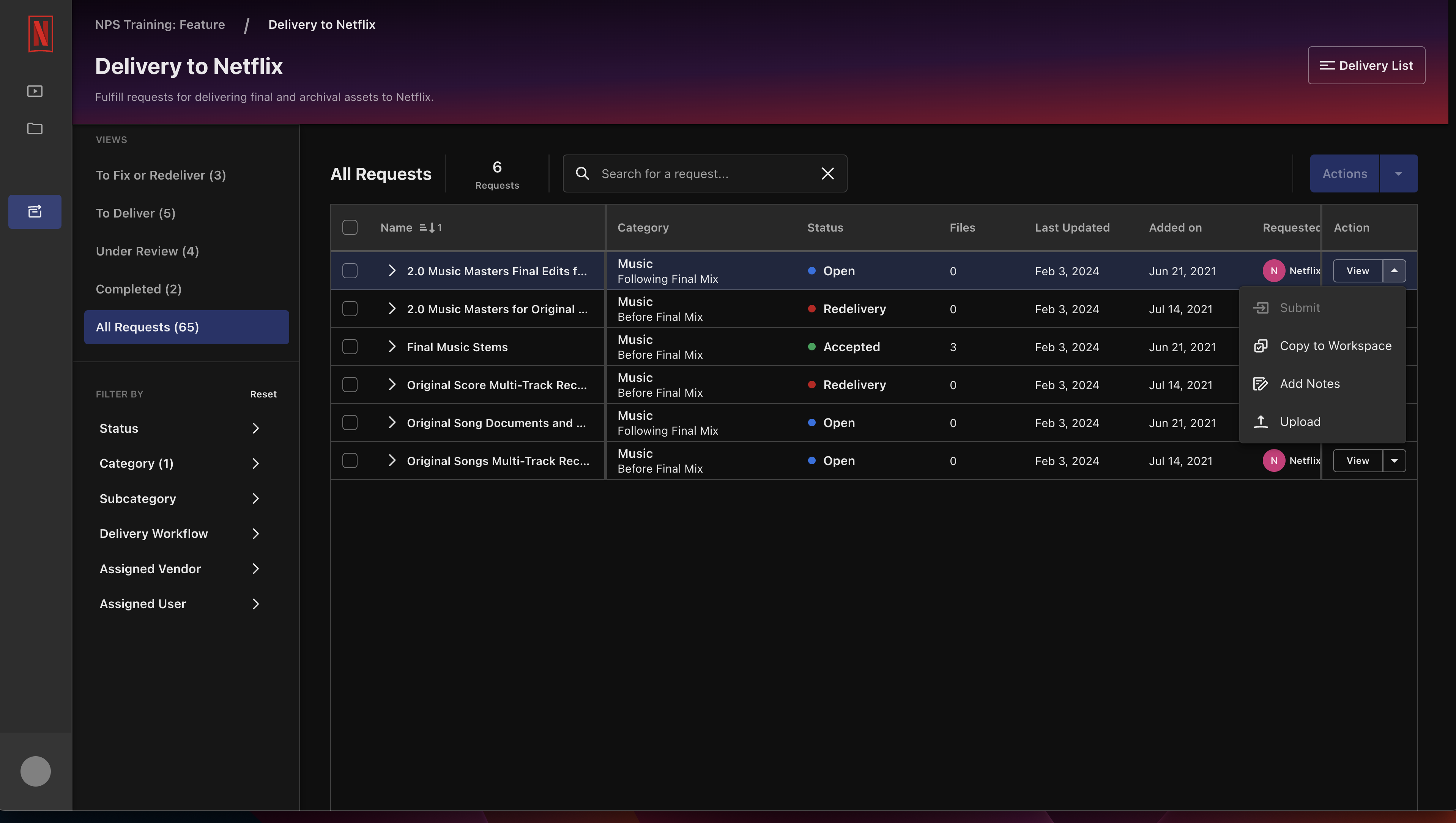Clear the request search field

pos(827,173)
